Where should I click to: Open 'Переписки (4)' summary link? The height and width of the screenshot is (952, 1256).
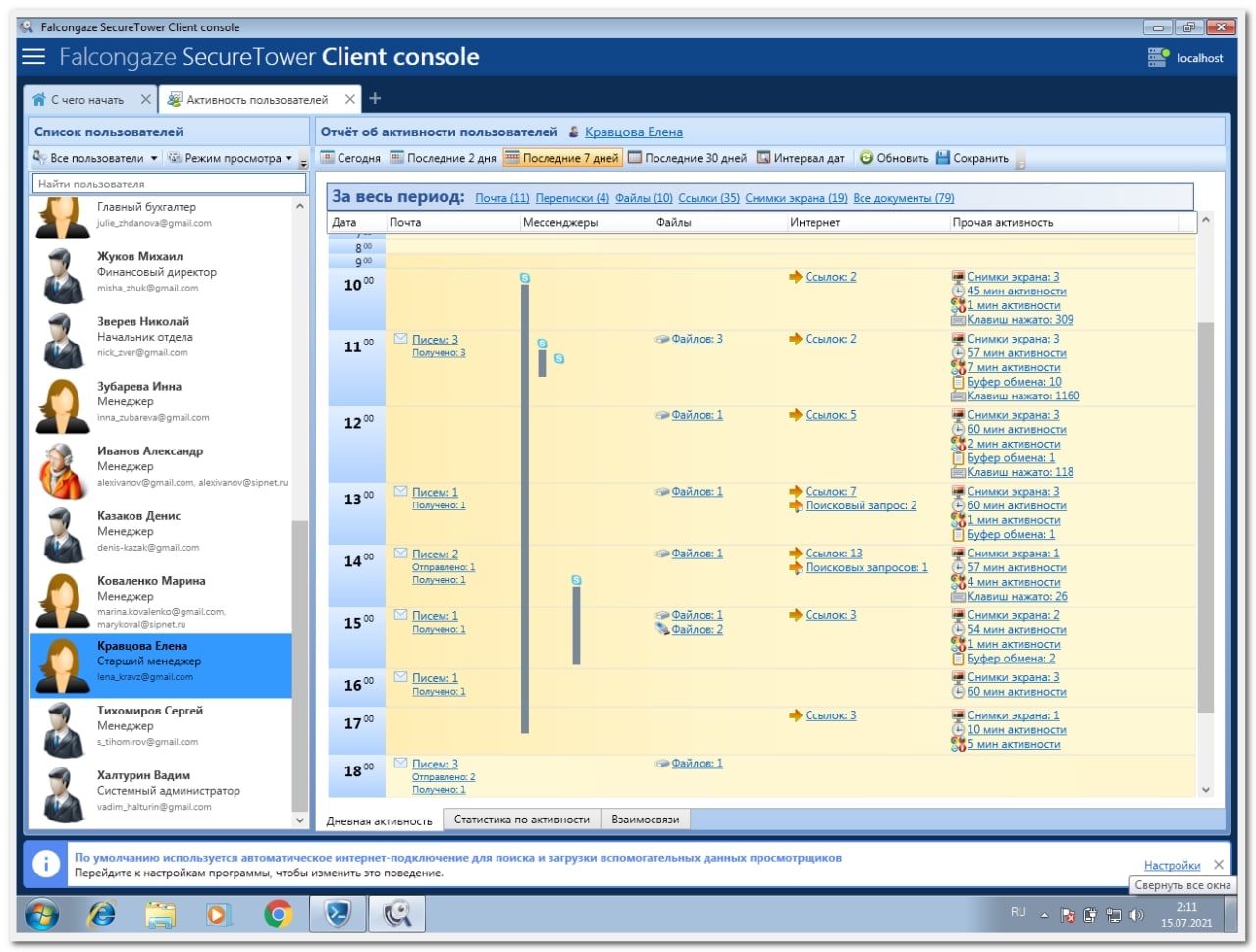point(572,198)
